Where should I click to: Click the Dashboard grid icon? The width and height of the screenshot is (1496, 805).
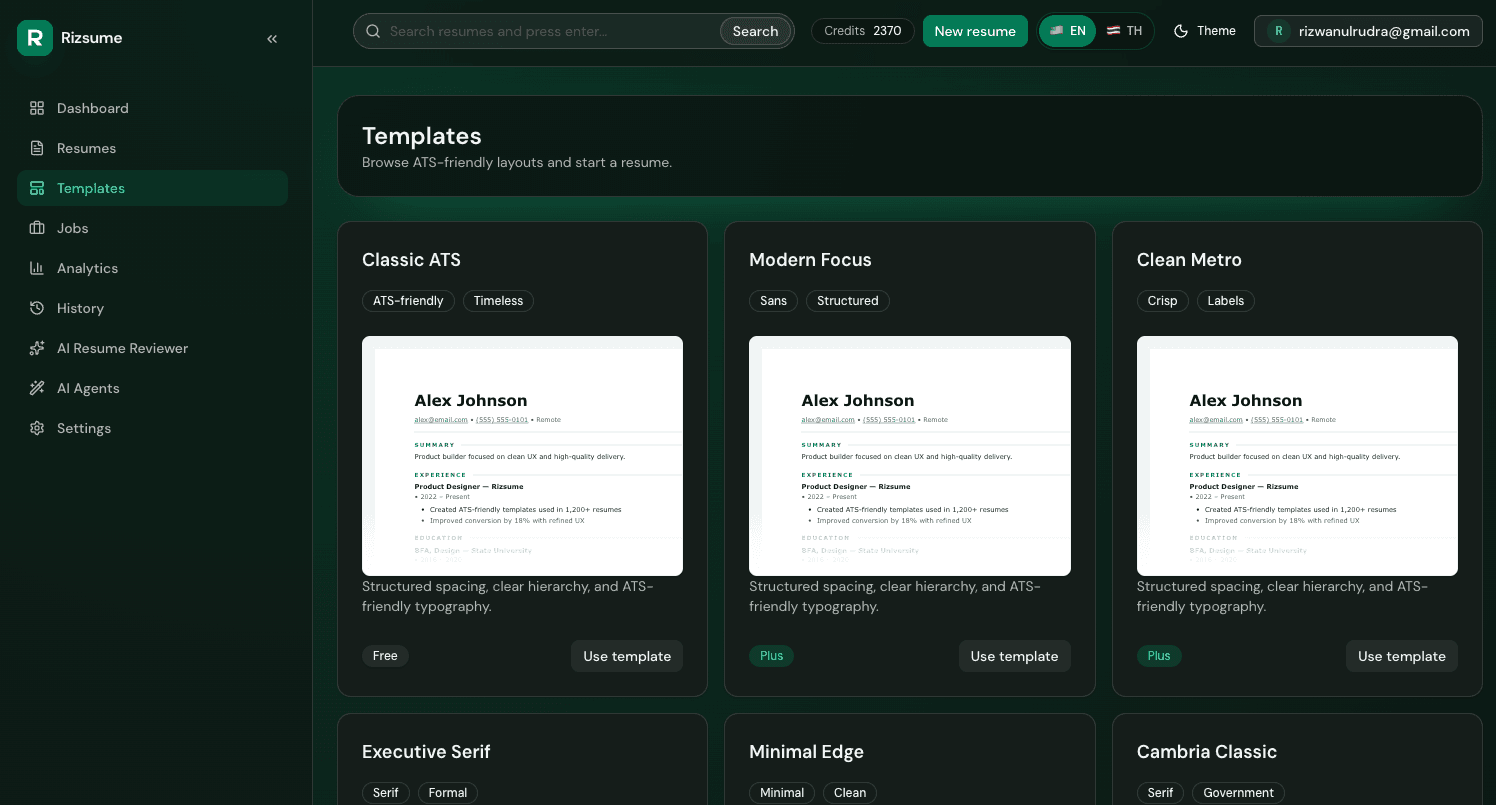(x=37, y=108)
